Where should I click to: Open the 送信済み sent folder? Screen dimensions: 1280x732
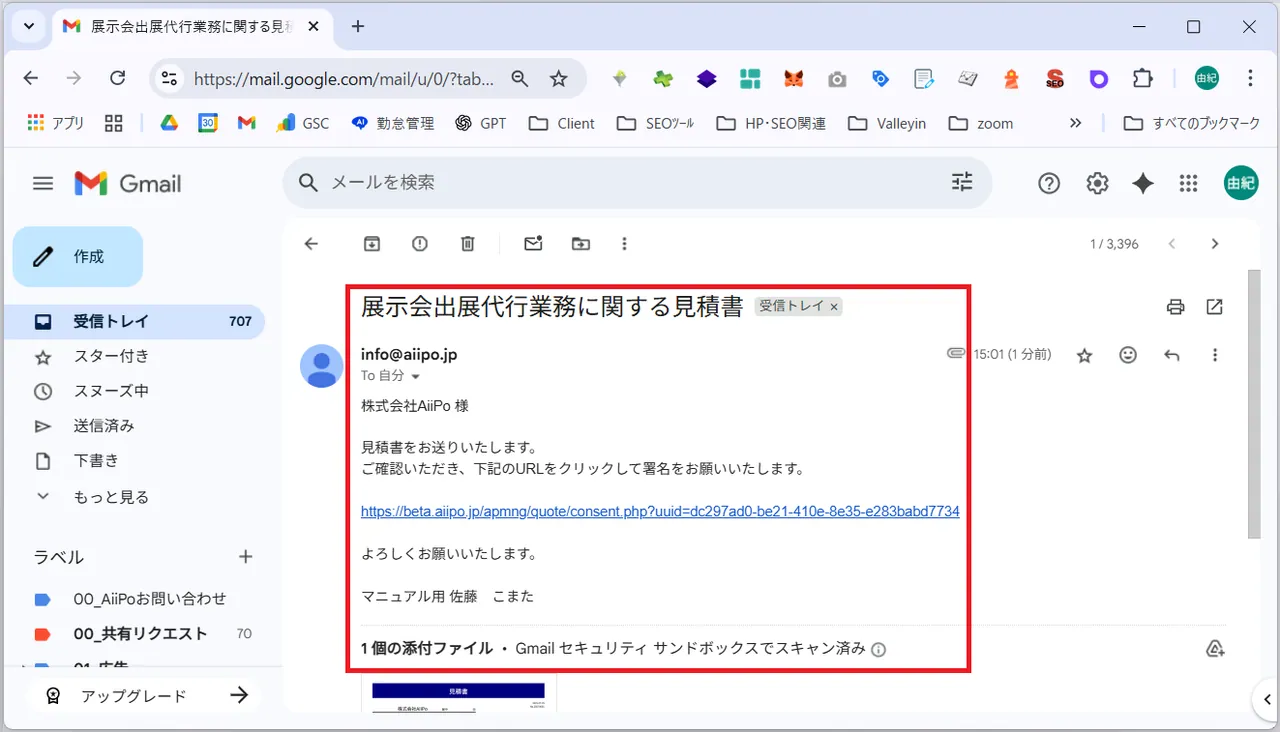click(x=104, y=426)
